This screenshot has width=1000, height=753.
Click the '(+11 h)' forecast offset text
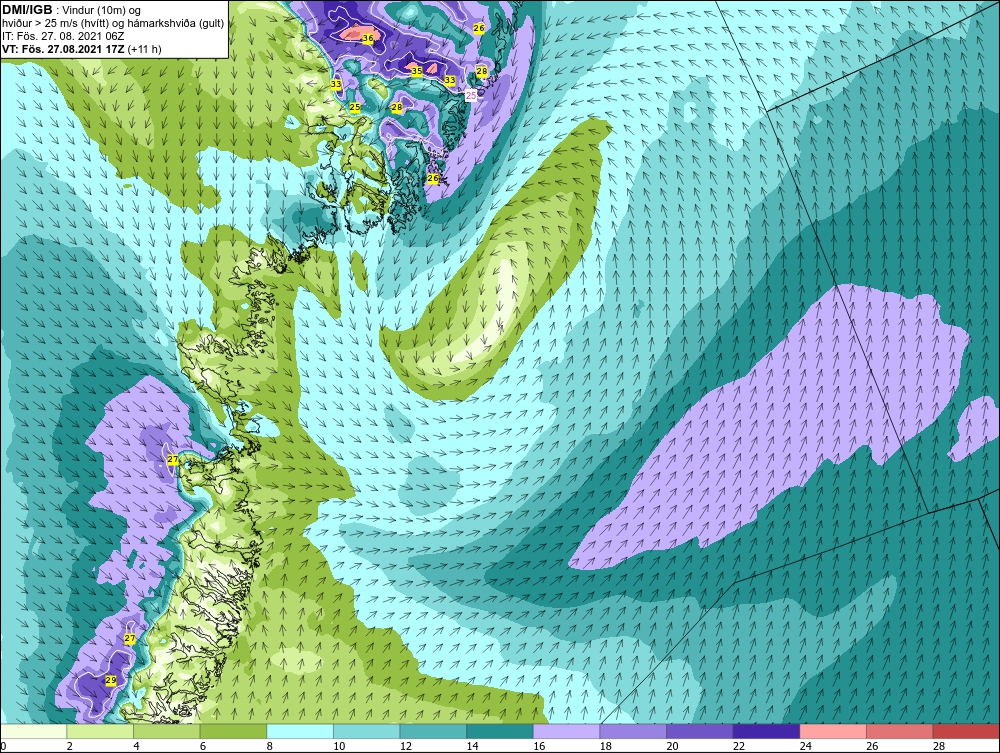tap(145, 49)
